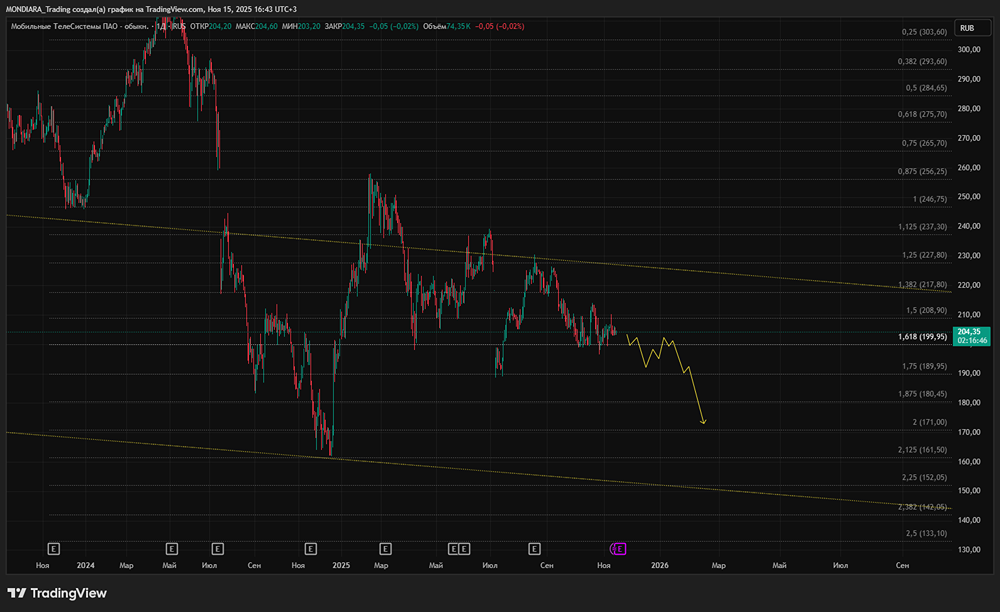1000x612 pixels.
Task: Click the purple upcoming earnings marker
Action: (x=619, y=548)
